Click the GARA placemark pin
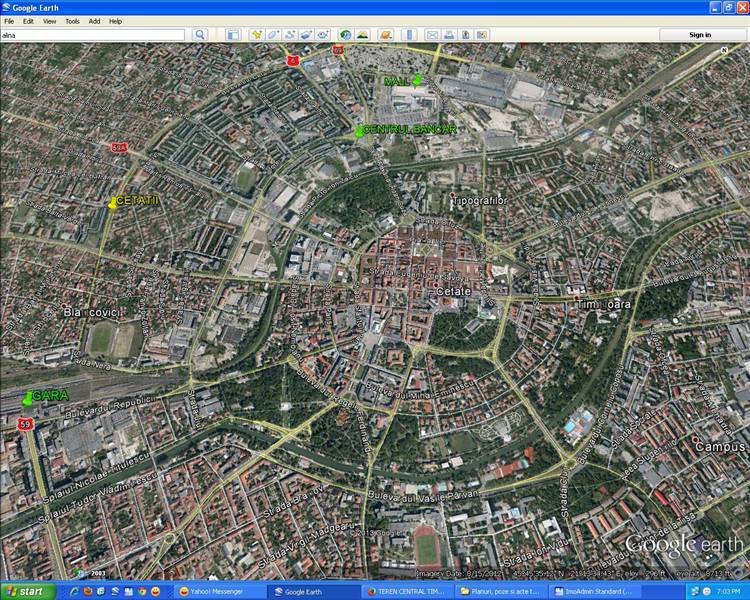Image resolution: width=750 pixels, height=600 pixels. click(x=27, y=400)
